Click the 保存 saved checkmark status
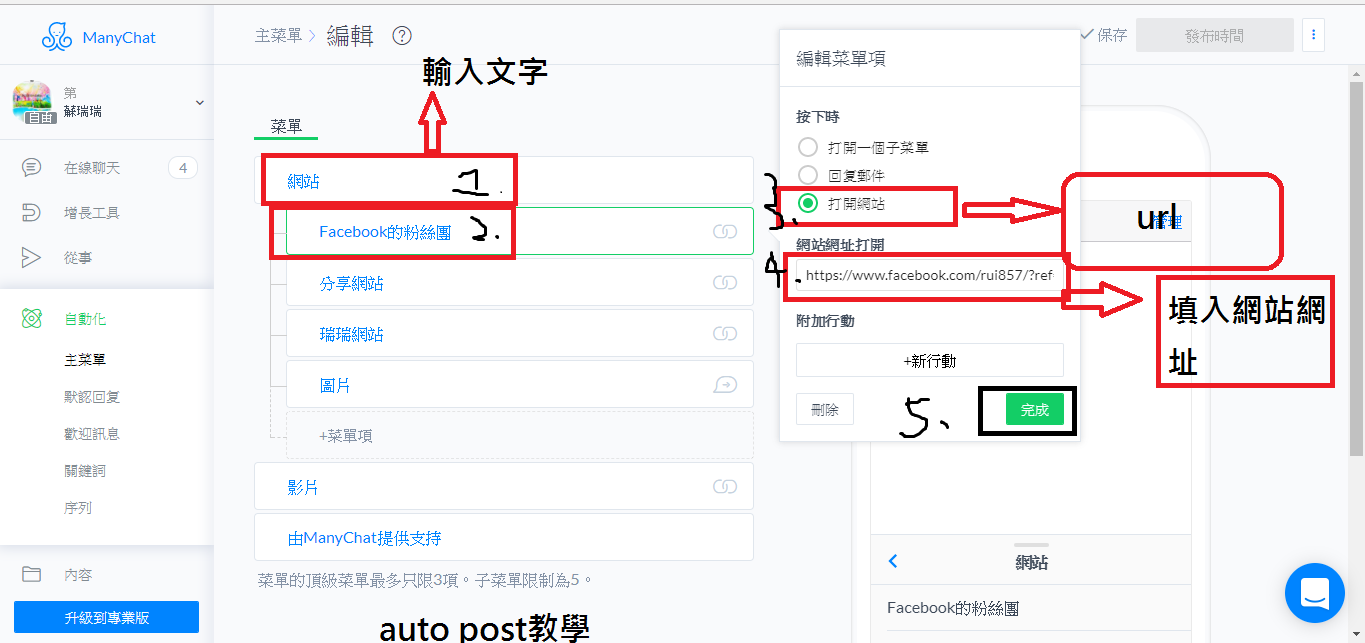The width and height of the screenshot is (1365, 643). click(1104, 35)
